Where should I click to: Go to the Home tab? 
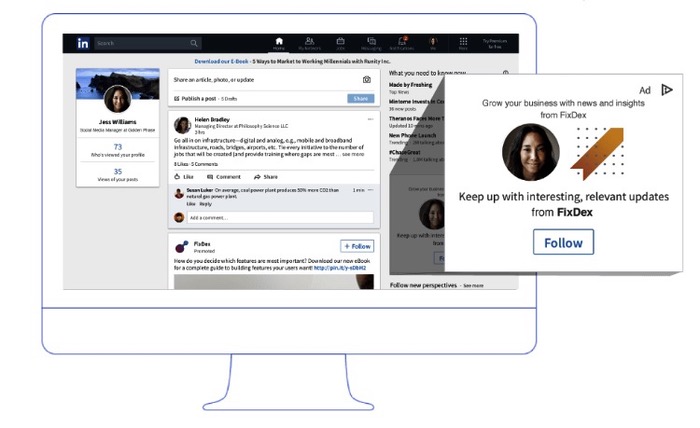(x=279, y=43)
